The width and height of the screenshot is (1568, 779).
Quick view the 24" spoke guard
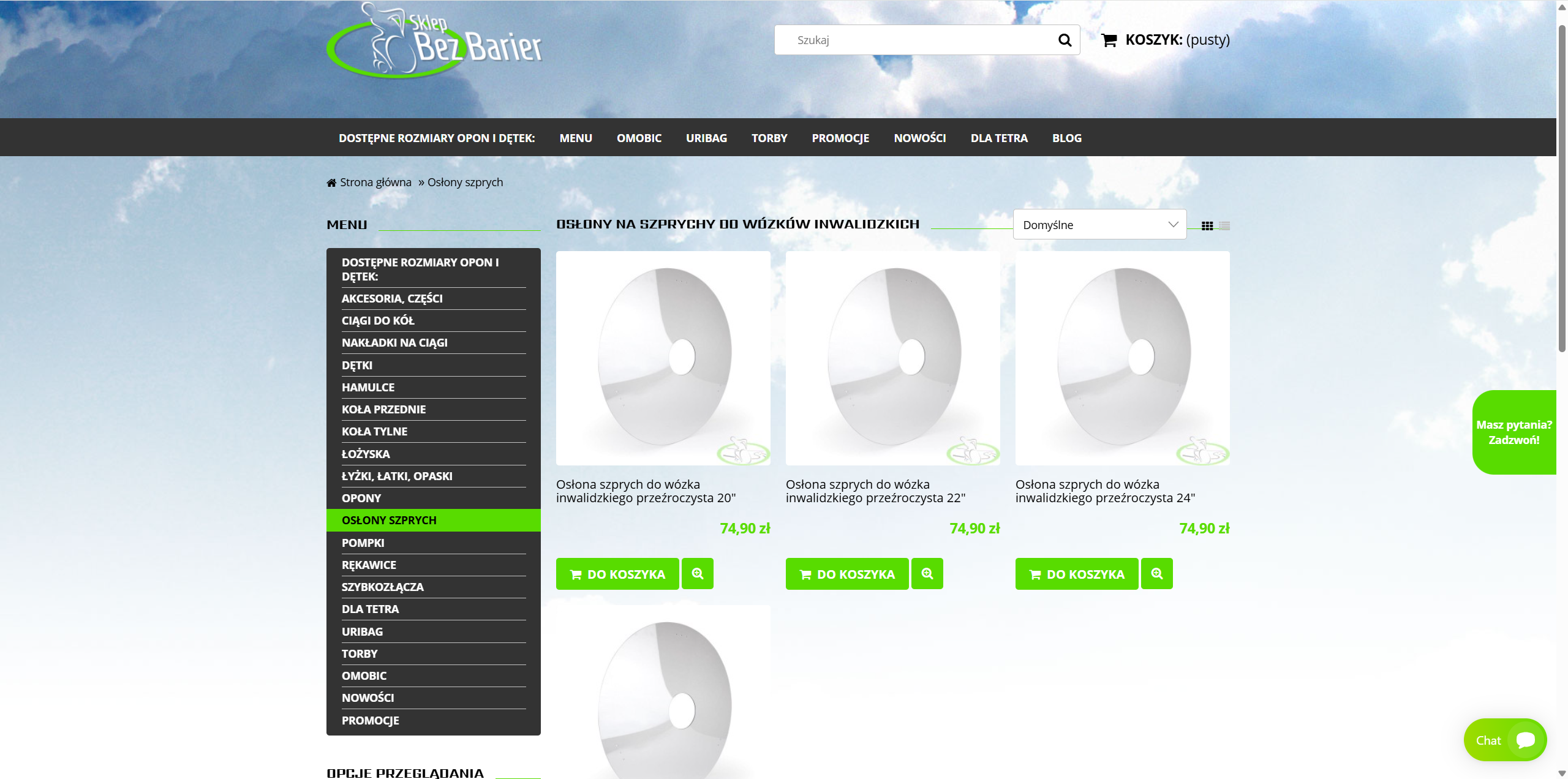tap(1156, 574)
